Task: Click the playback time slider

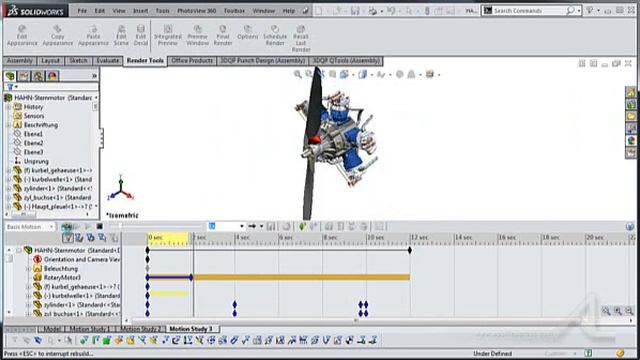Action: click(156, 226)
